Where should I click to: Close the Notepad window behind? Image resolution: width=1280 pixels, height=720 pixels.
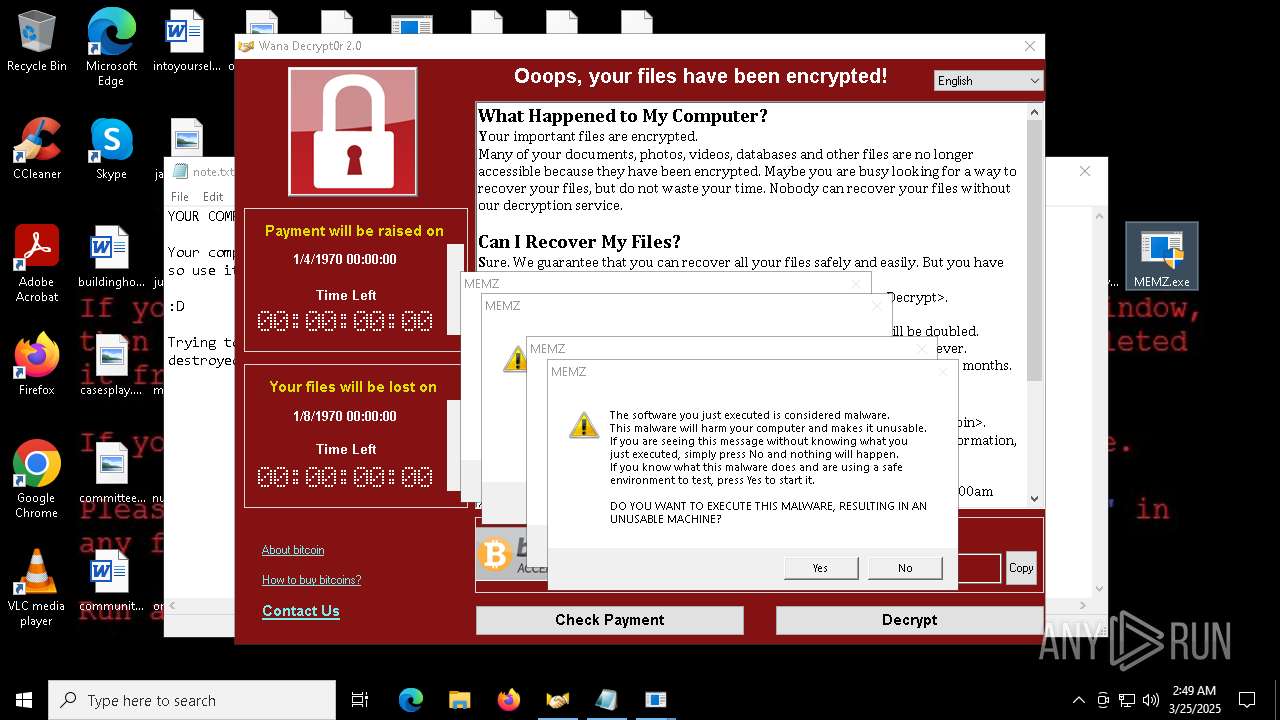coord(1085,171)
